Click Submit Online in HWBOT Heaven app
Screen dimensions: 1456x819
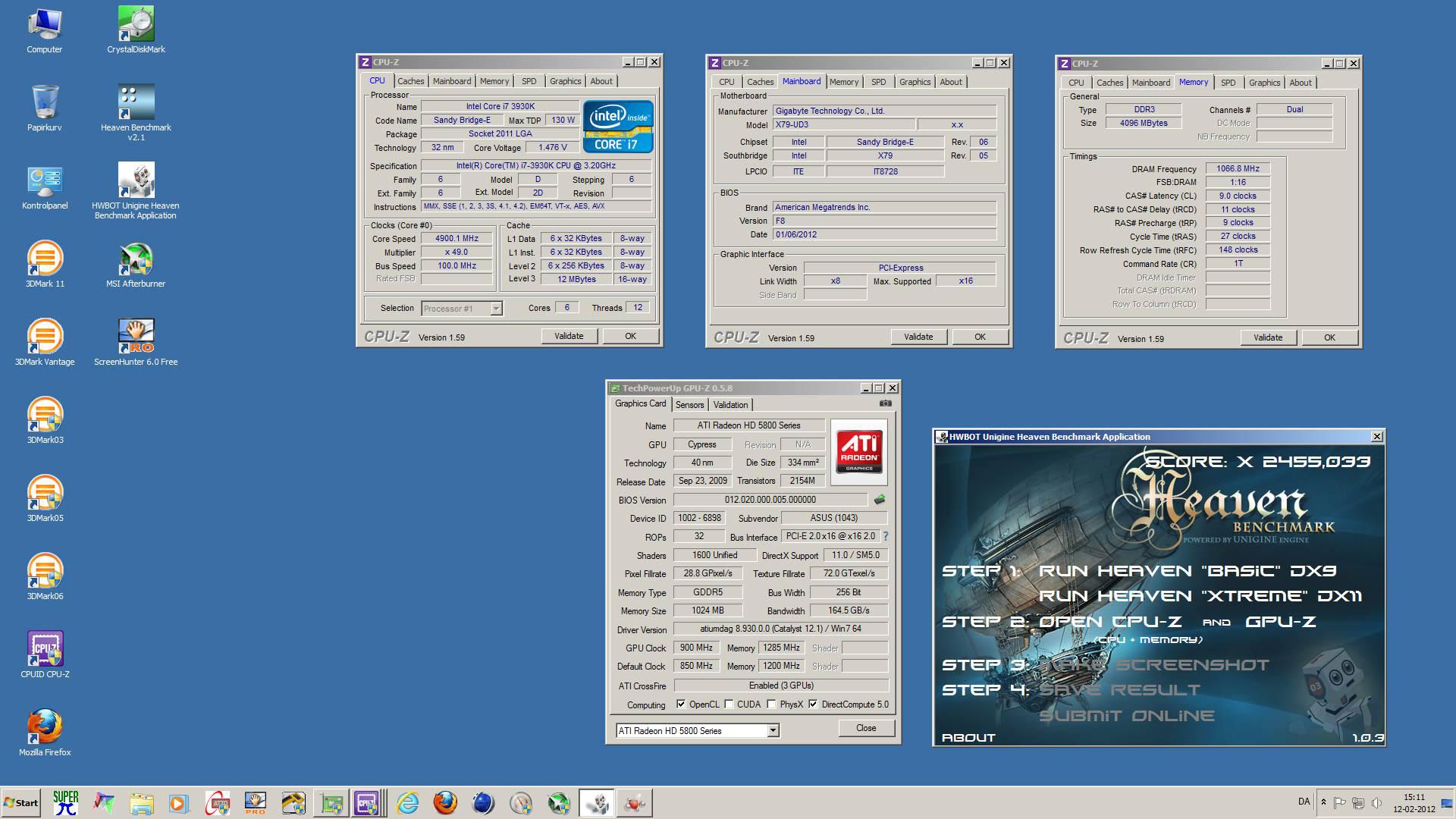click(x=1126, y=715)
